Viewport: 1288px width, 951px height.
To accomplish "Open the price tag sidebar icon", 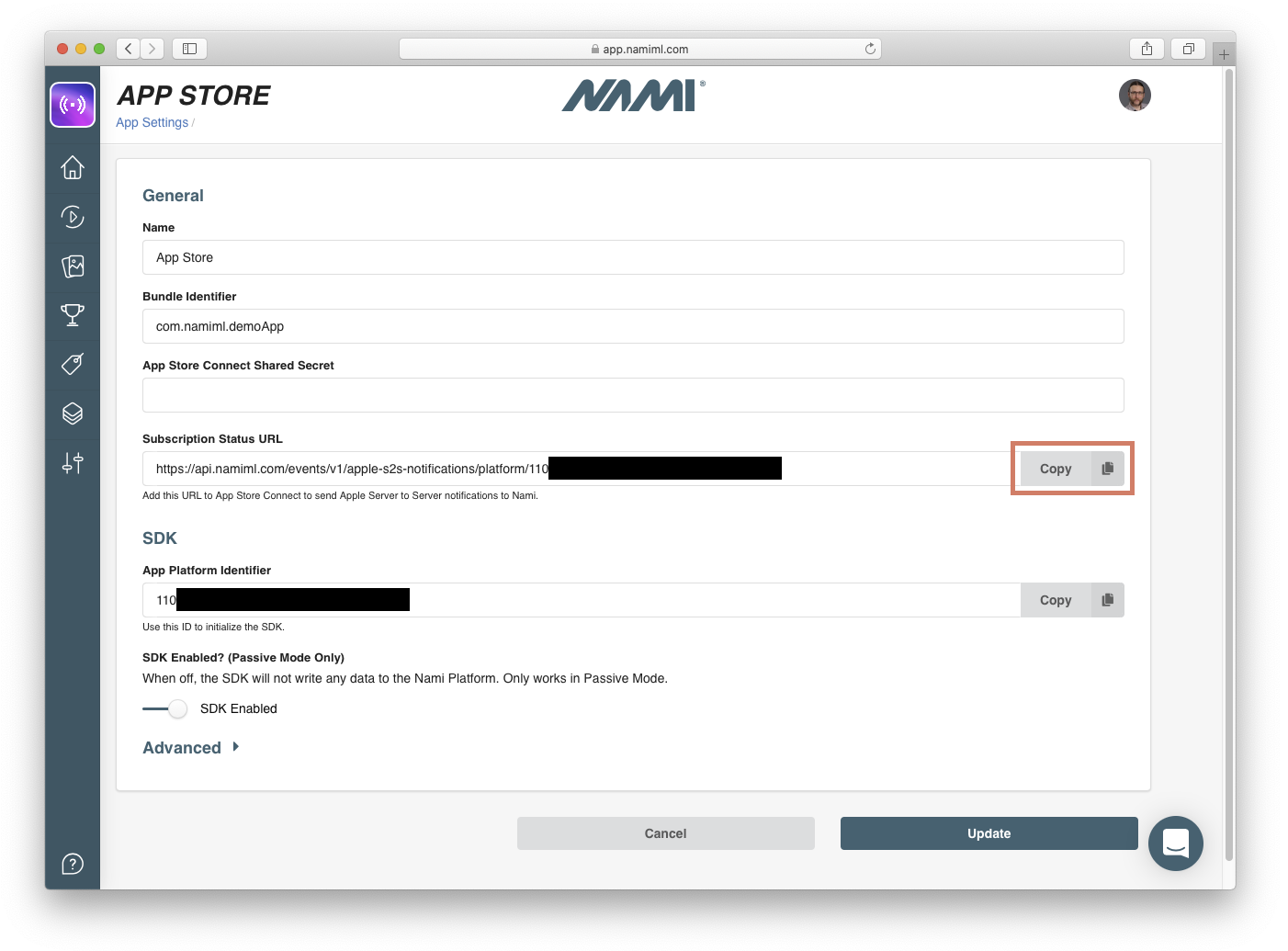I will point(73,364).
